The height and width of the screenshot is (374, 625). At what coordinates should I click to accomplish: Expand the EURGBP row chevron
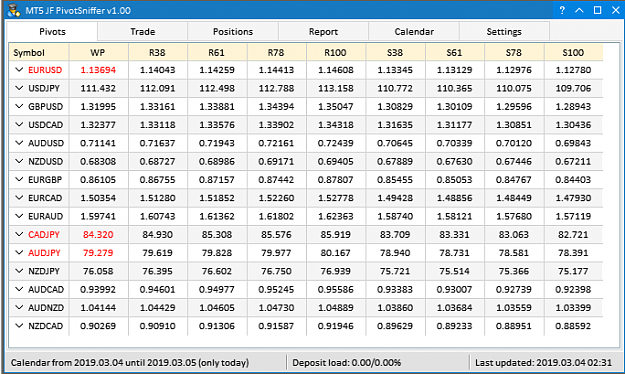point(19,179)
